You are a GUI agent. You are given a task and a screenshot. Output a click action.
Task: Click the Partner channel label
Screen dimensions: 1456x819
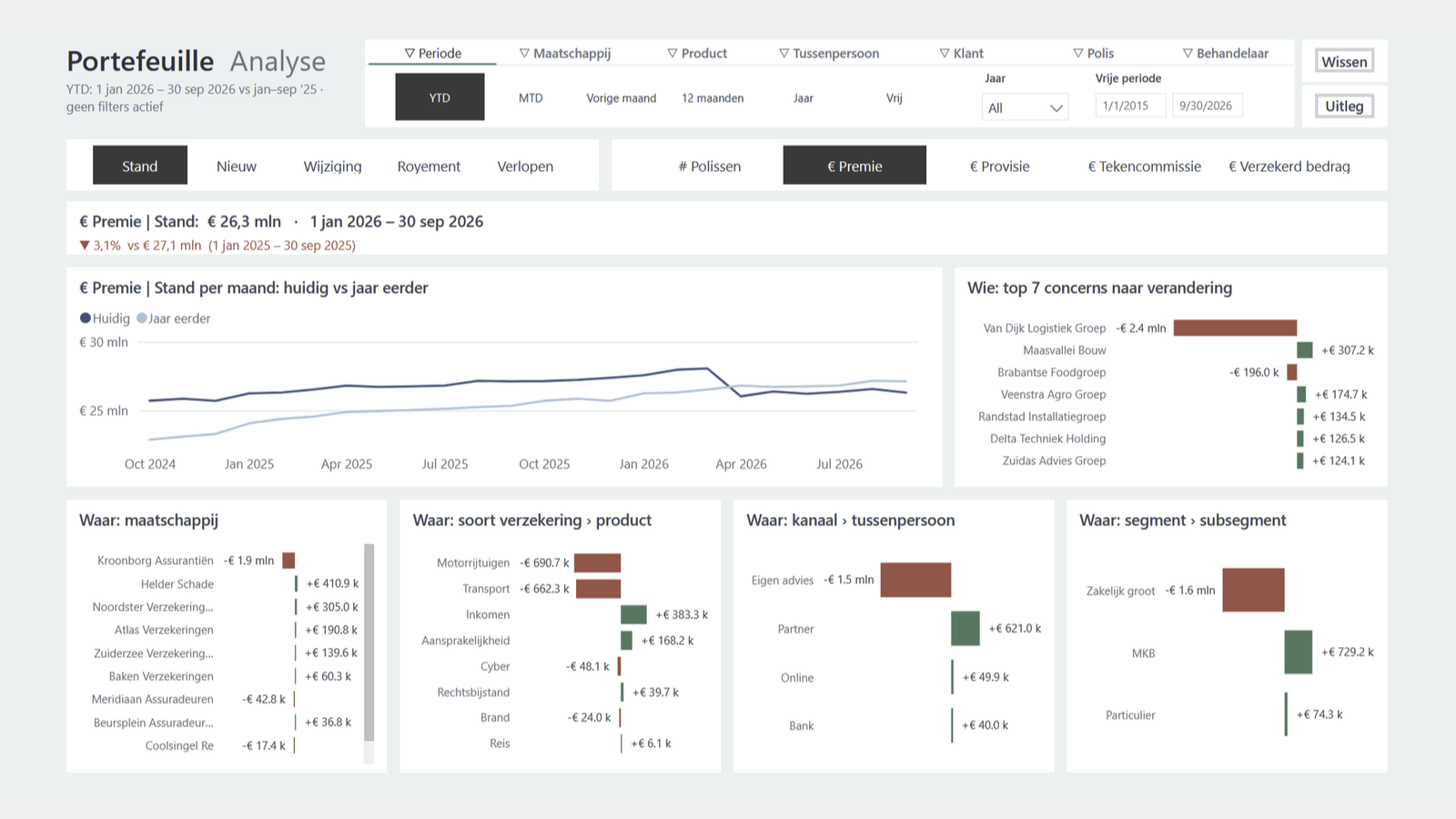click(x=795, y=629)
